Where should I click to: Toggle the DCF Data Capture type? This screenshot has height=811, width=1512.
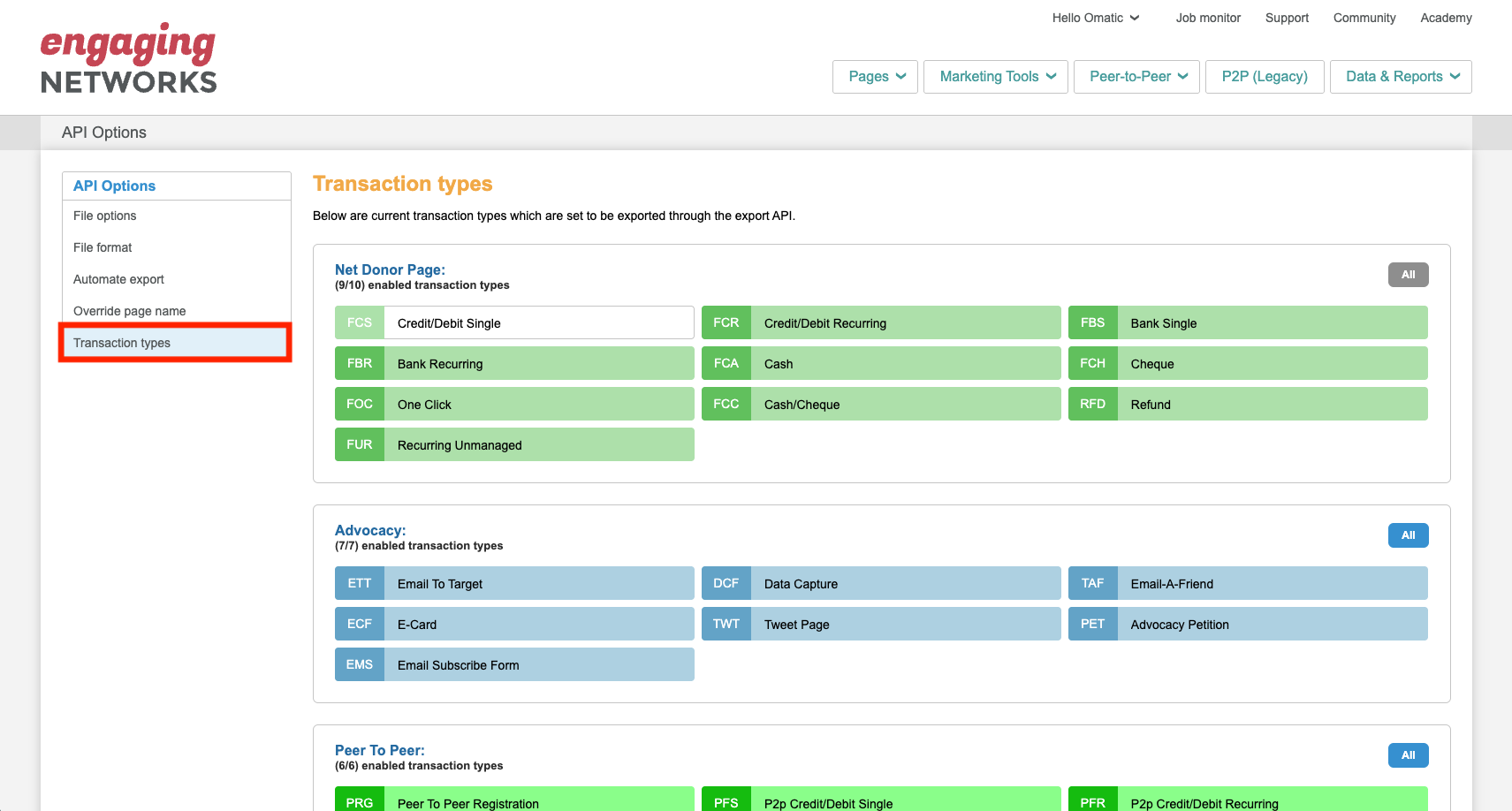[881, 583]
